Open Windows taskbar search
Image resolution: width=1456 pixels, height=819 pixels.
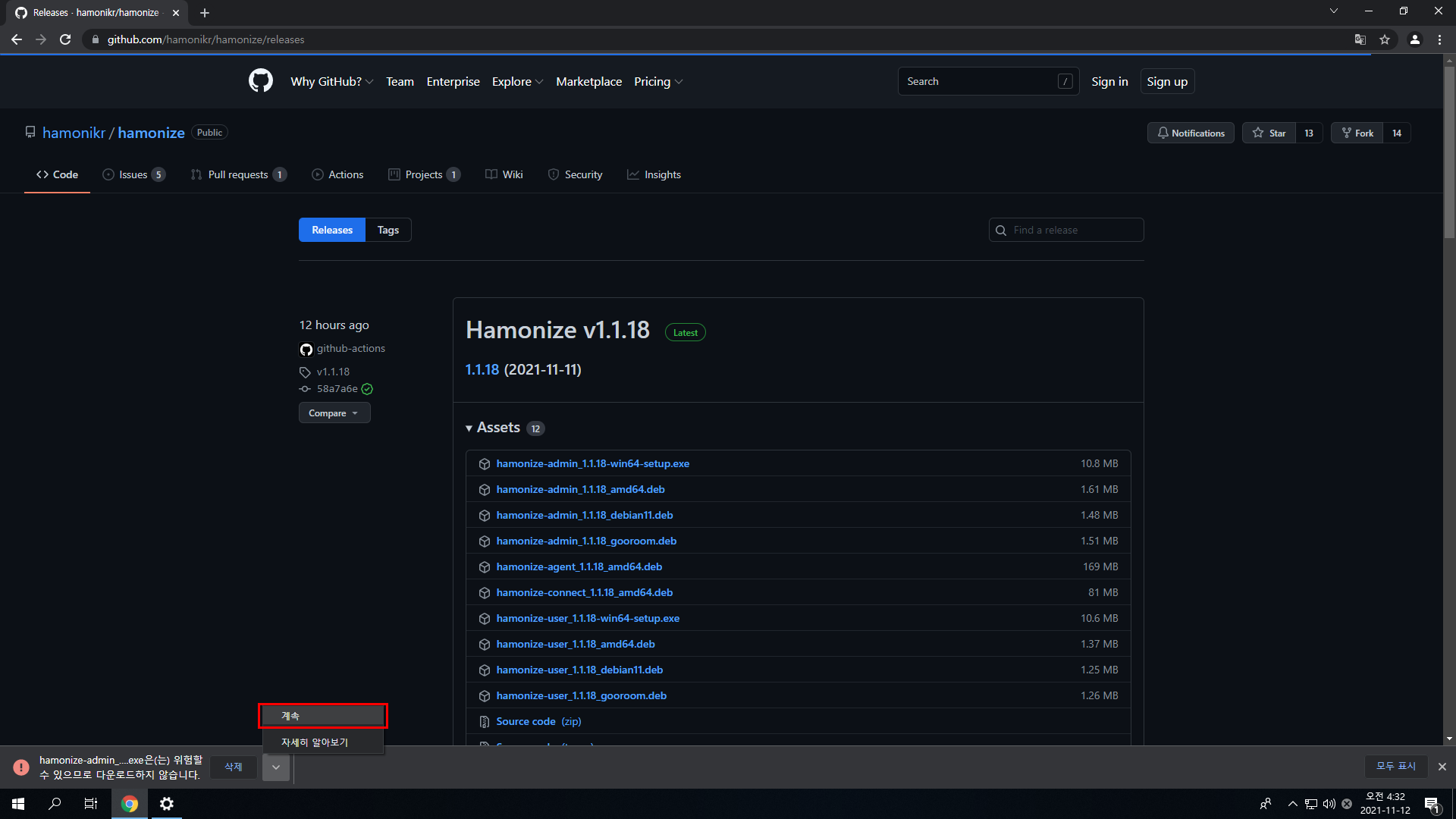pyautogui.click(x=55, y=804)
